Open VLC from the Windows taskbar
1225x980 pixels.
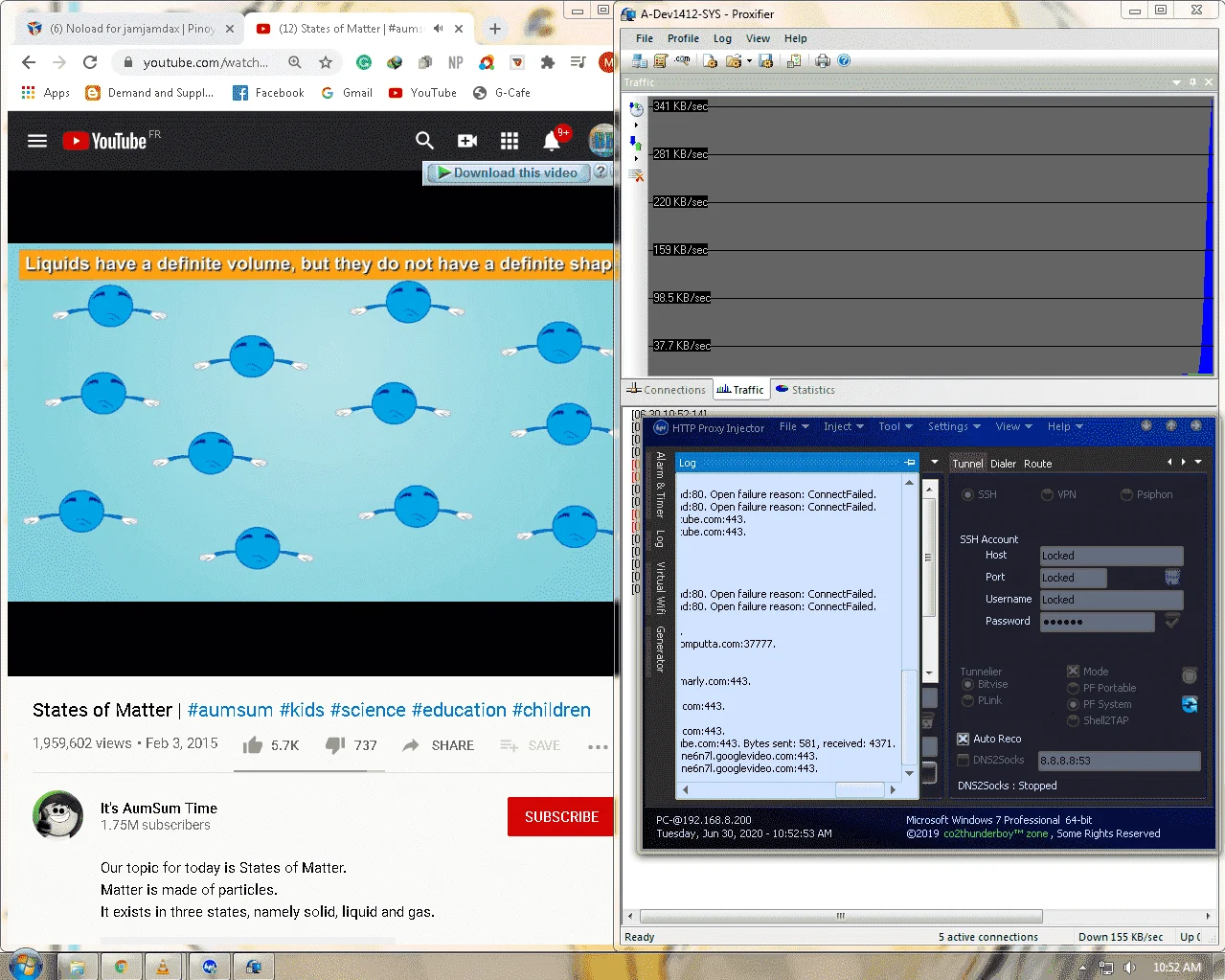(163, 967)
